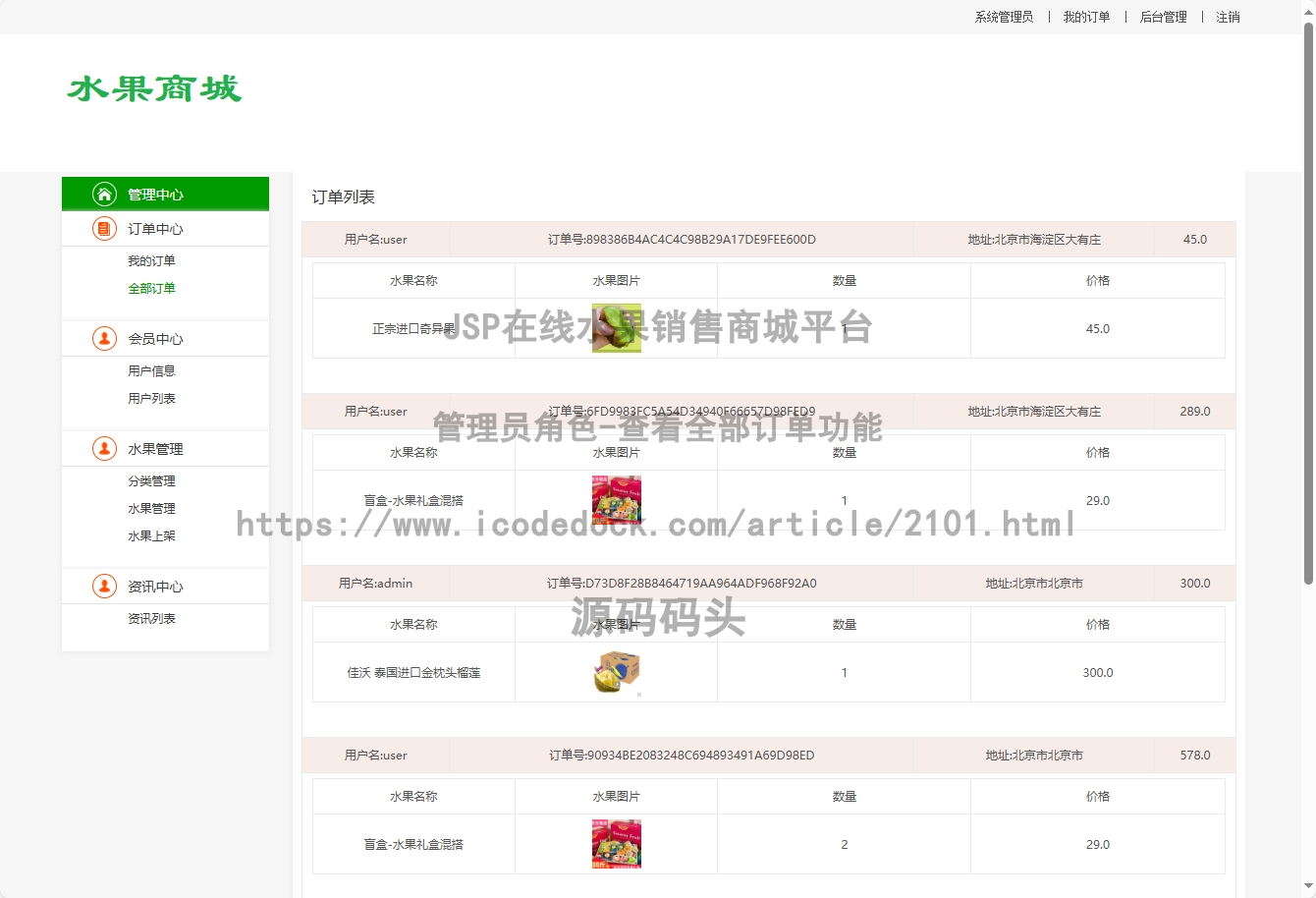Viewport: 1316px width, 898px height.
Task: Open 用户信息 in the sidebar
Action: 151,370
